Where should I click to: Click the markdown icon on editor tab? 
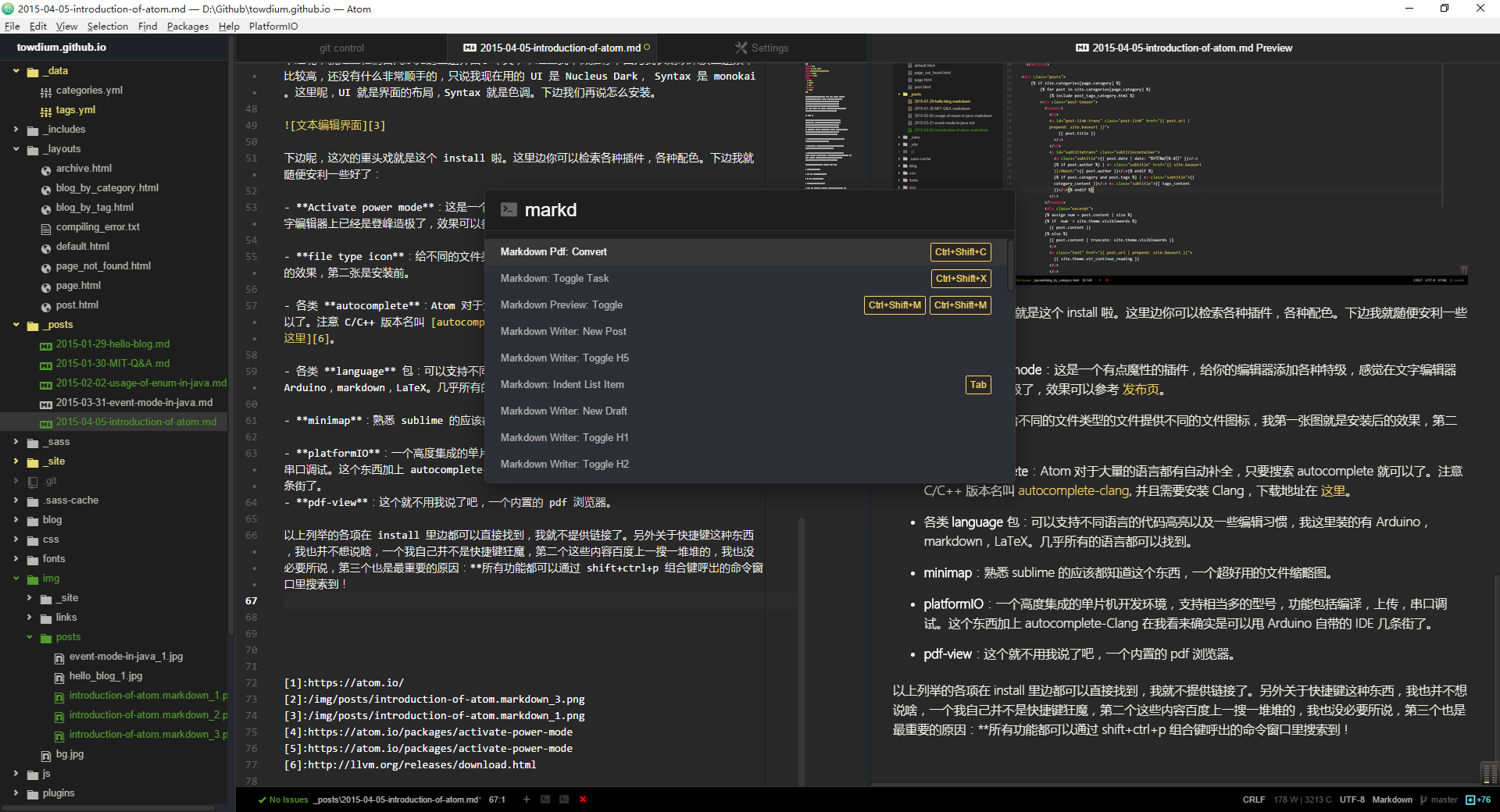coord(470,48)
